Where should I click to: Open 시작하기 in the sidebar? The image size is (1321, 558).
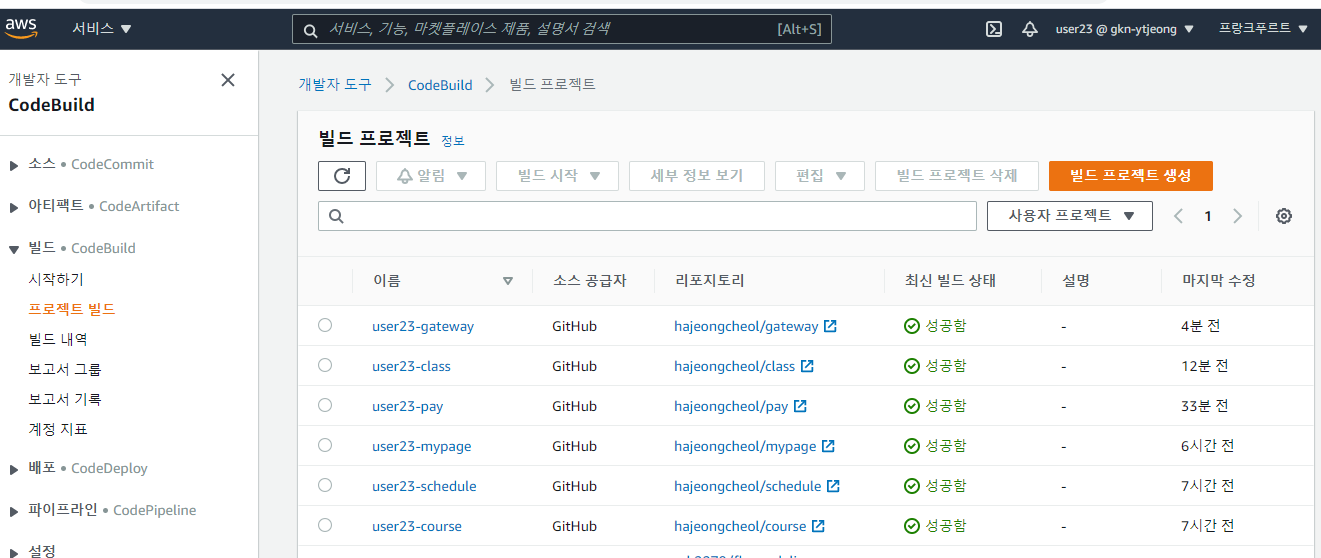[x=56, y=279]
